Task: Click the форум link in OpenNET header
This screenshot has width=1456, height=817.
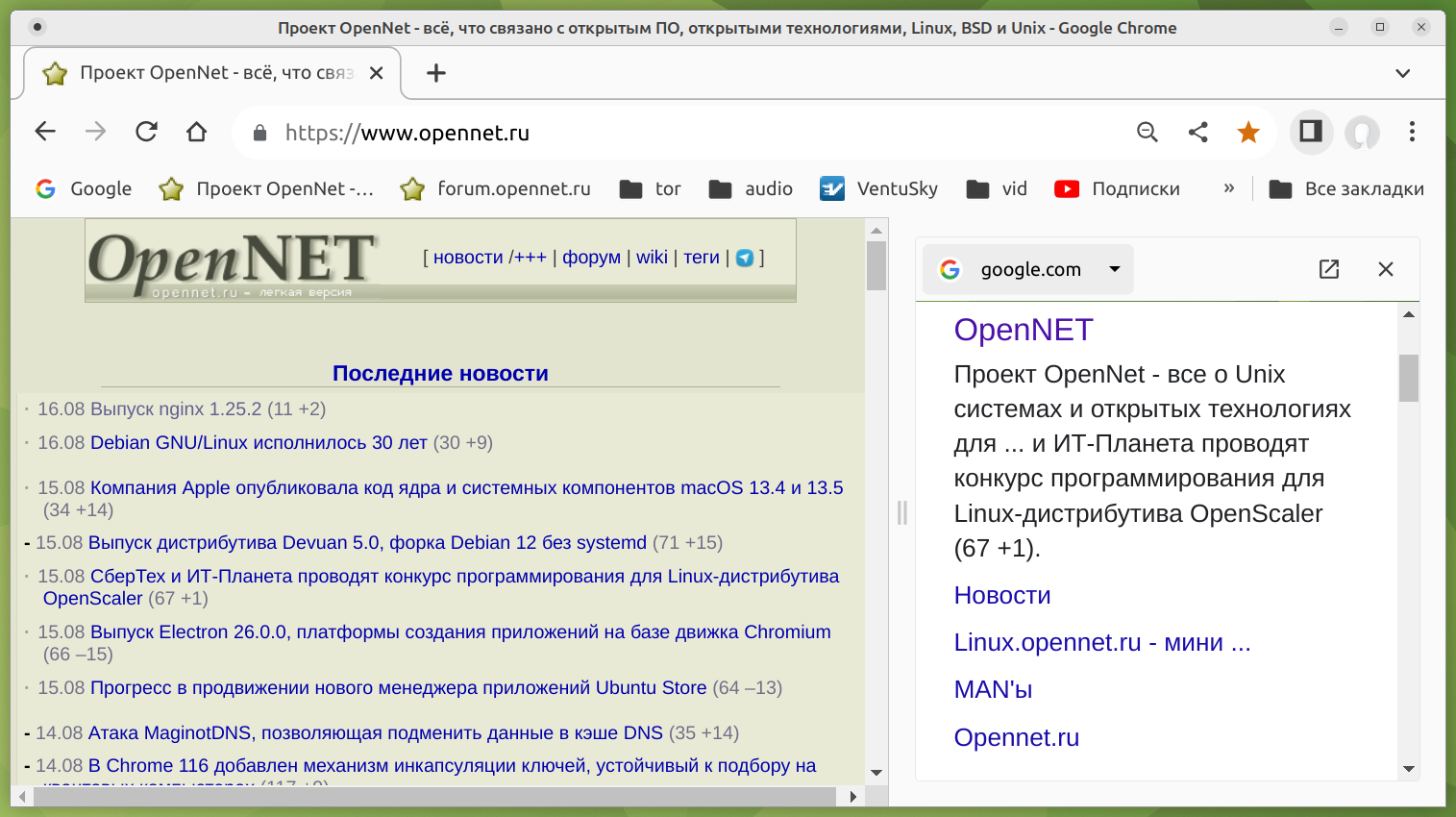Action: 591,258
